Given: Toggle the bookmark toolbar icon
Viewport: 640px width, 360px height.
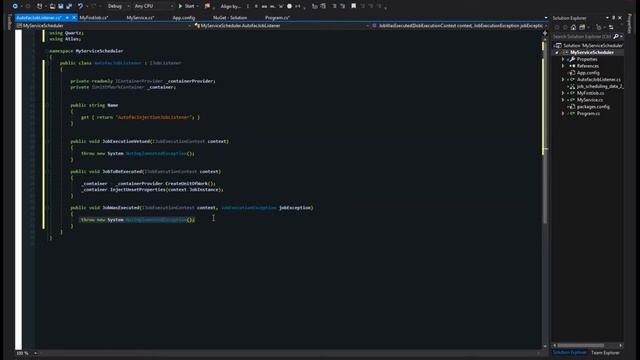Looking at the screenshot, I should click(x=353, y=6).
